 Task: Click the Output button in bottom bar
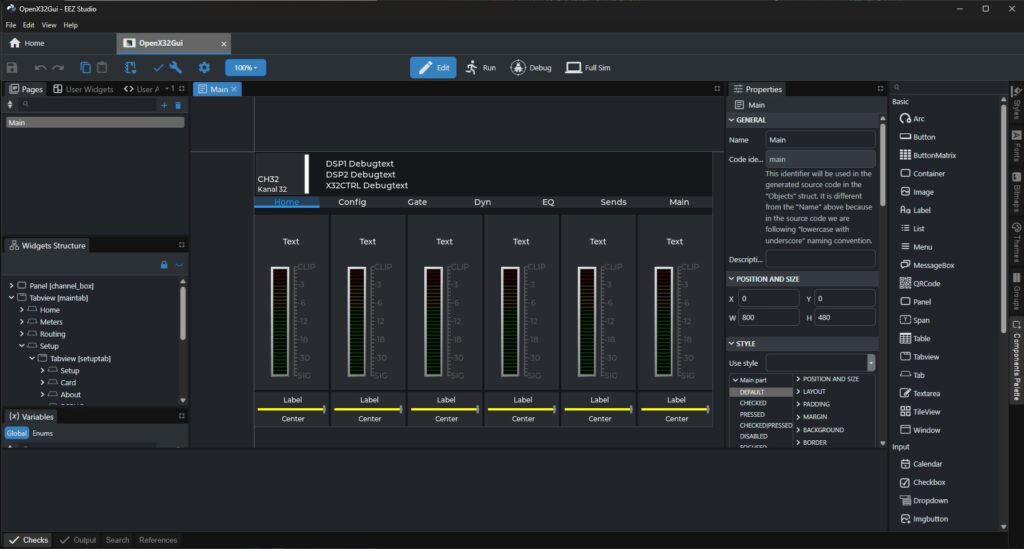point(78,540)
